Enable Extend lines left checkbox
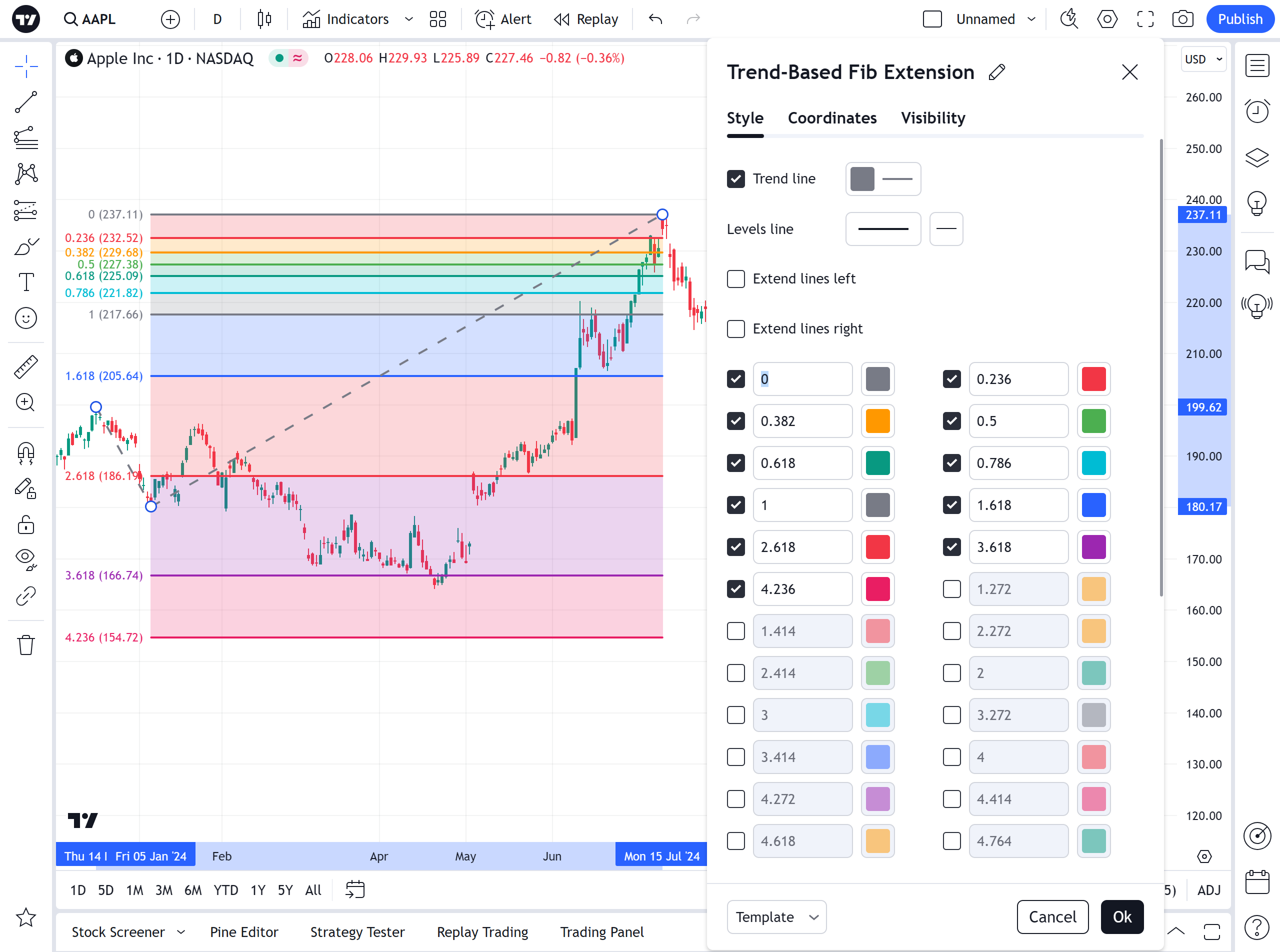This screenshot has width=1280, height=952. pos(736,279)
